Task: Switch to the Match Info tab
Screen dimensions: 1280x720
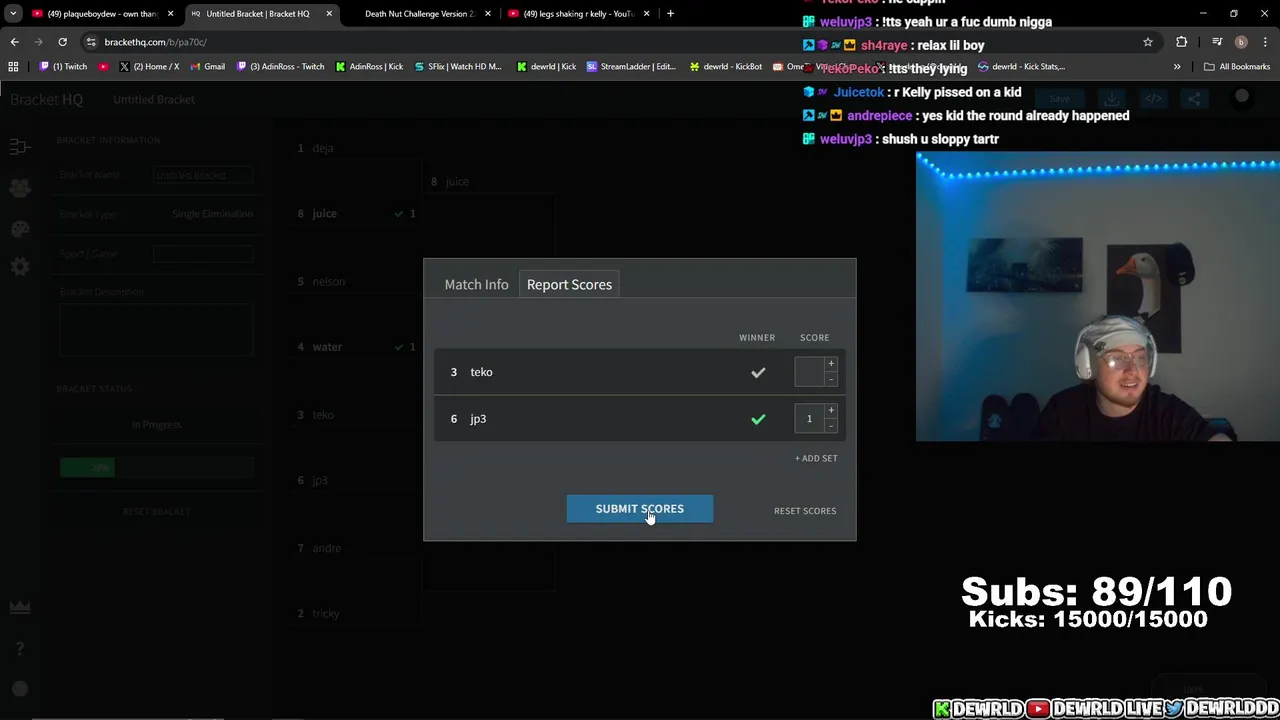Action: point(476,285)
